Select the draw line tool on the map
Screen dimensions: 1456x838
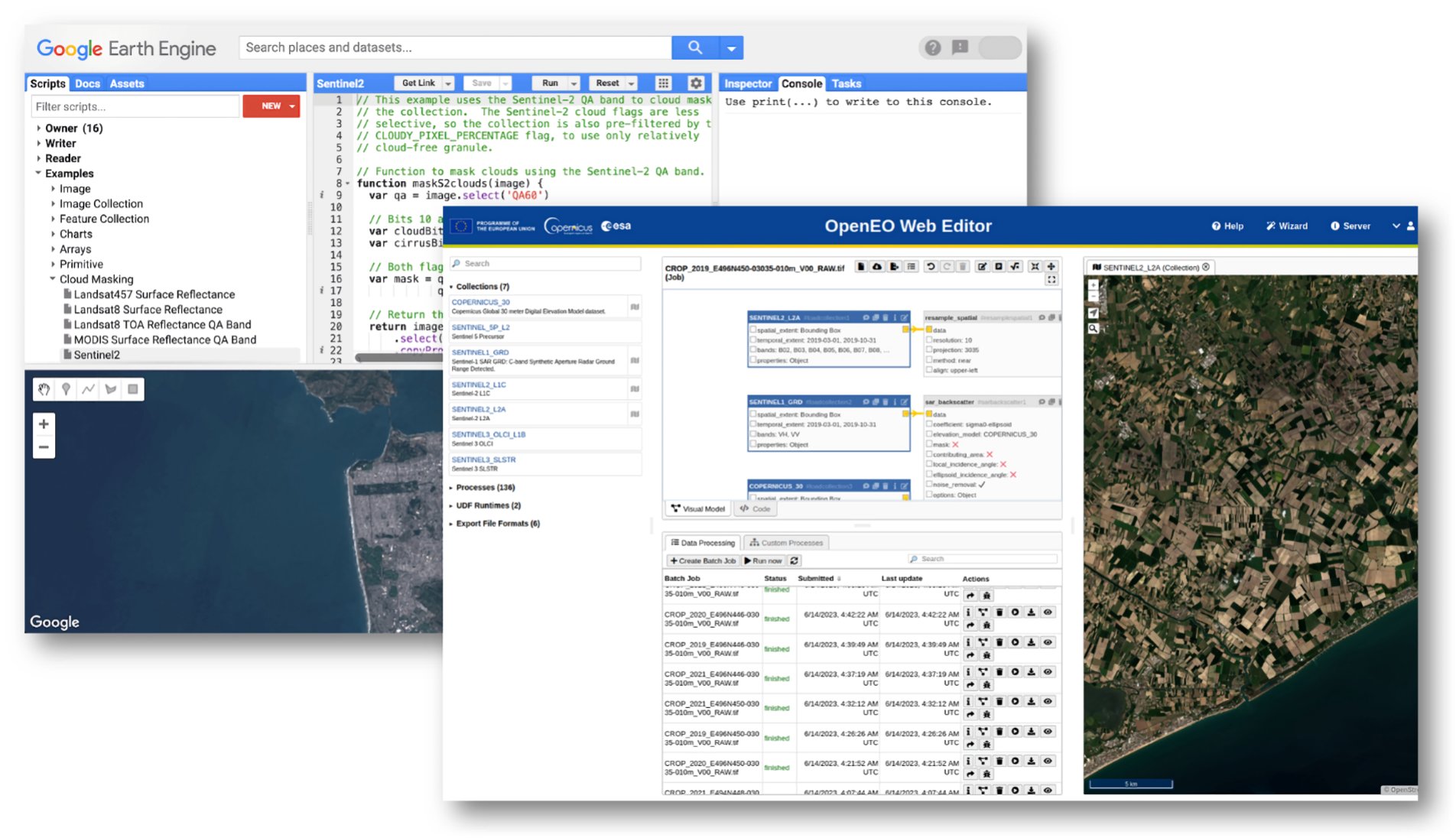coord(89,389)
